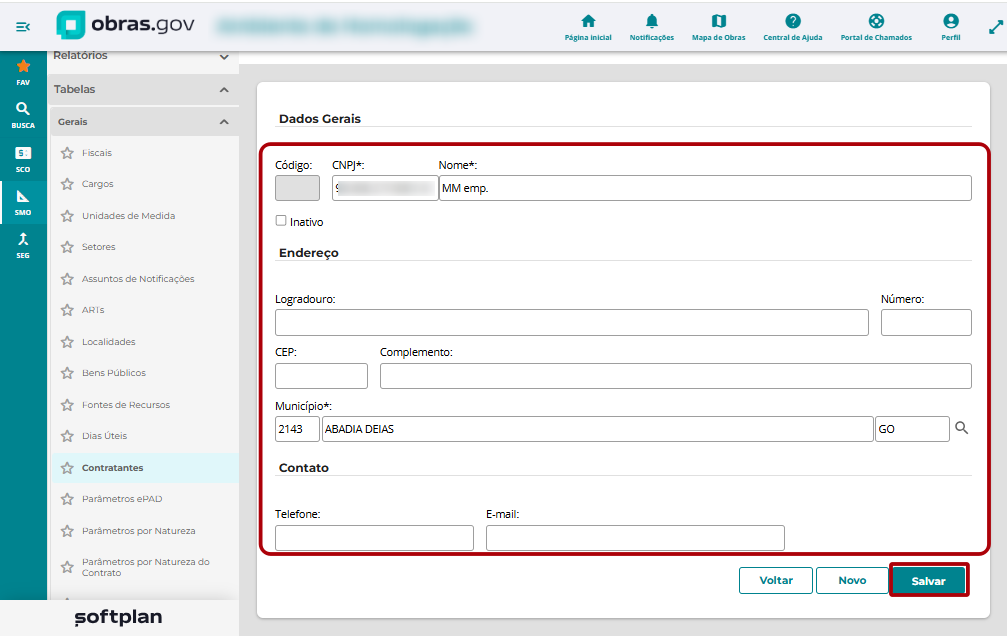1007x636 pixels.
Task: Open Parâmetros por Natureza menu item
Action: pyautogui.click(x=139, y=531)
